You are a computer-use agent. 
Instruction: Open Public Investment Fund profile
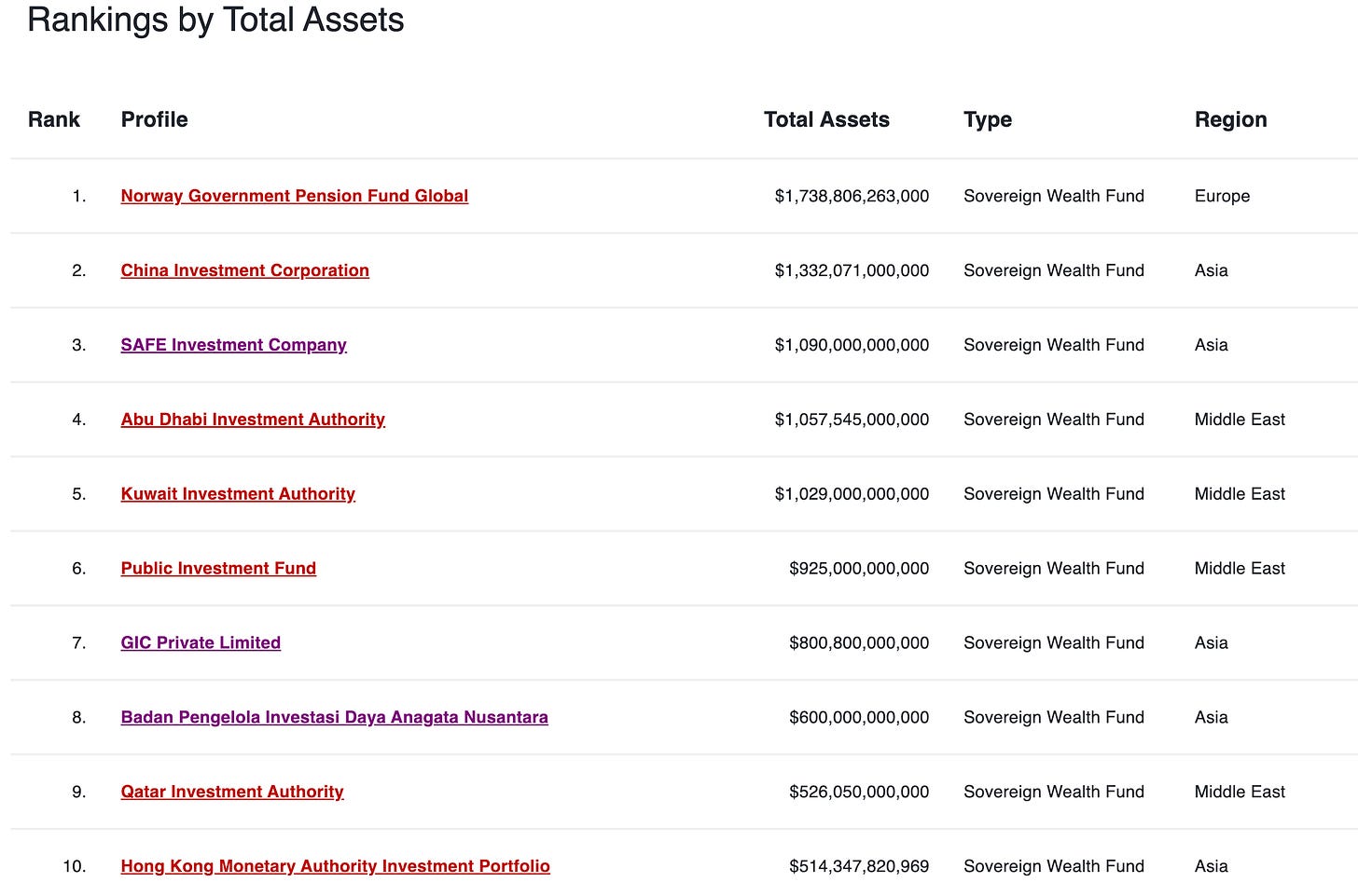pos(218,569)
